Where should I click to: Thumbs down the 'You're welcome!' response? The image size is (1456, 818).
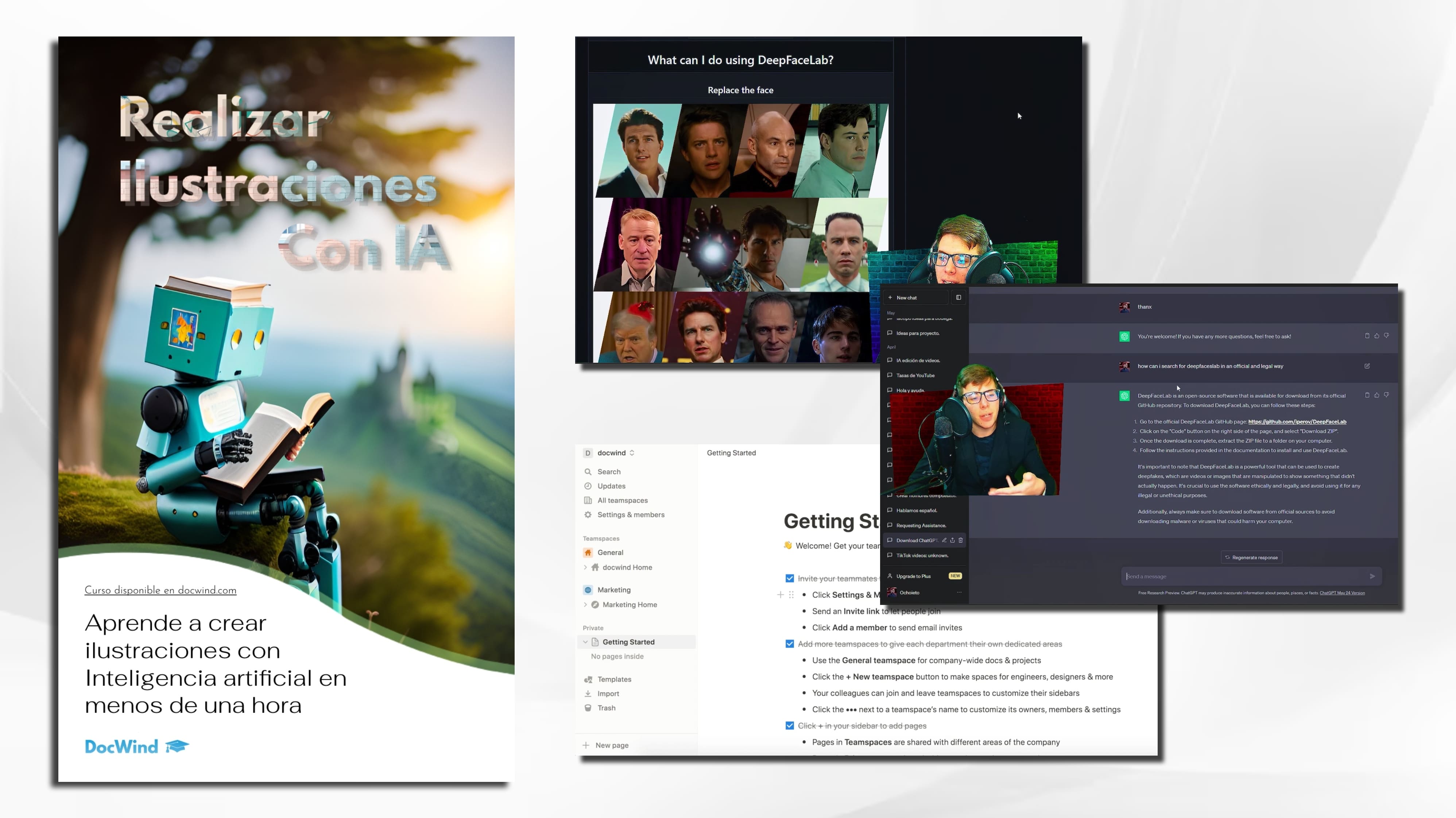(1386, 336)
